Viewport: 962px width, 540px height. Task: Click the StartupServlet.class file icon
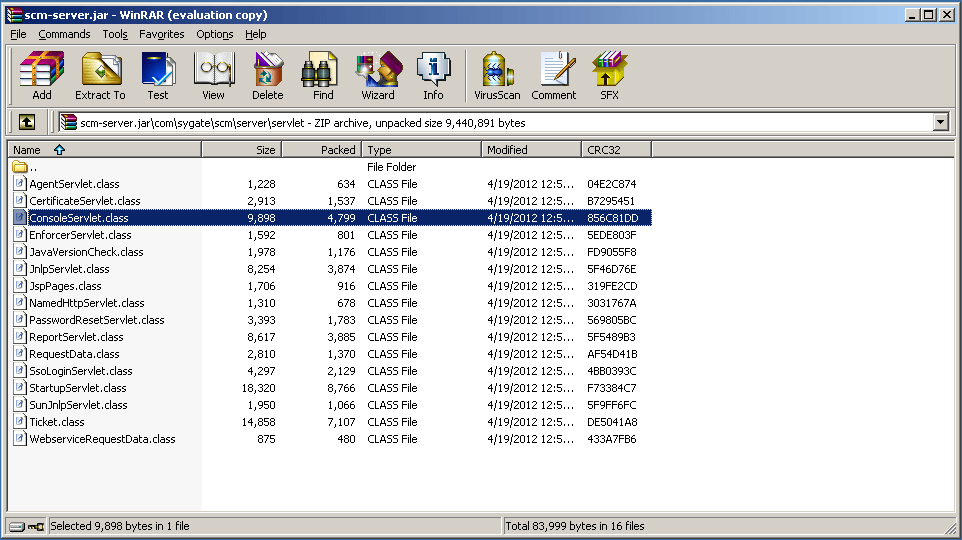point(20,388)
